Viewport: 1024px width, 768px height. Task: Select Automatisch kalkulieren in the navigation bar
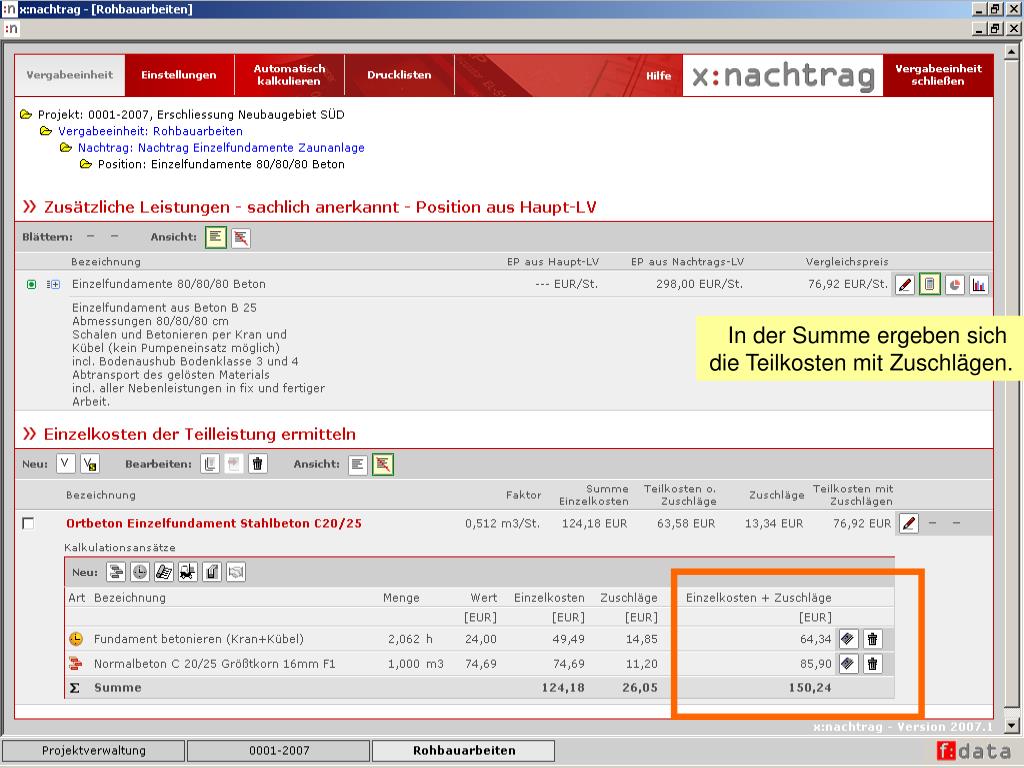coord(289,75)
